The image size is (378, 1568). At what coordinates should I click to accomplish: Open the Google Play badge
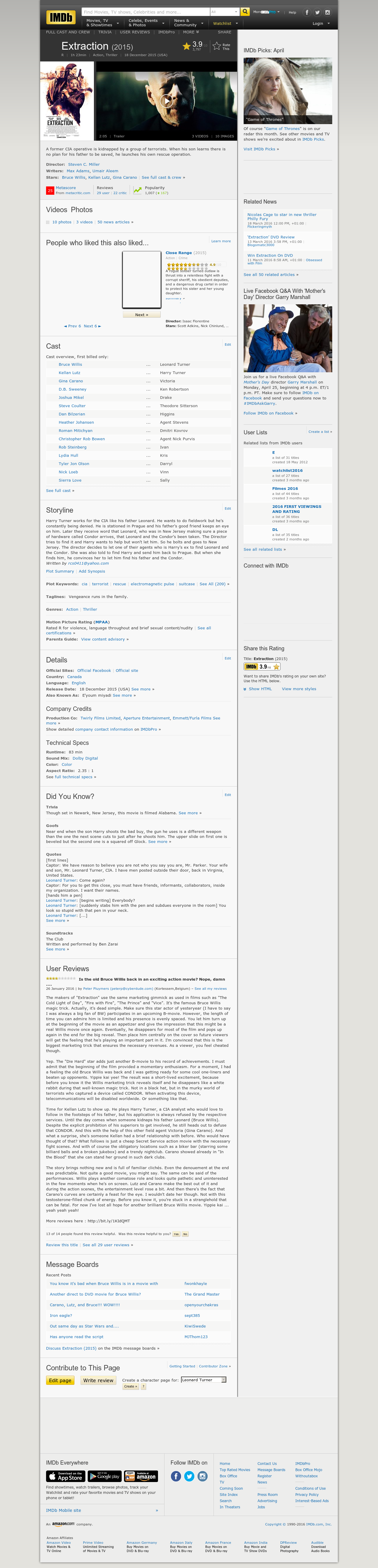105,1476
